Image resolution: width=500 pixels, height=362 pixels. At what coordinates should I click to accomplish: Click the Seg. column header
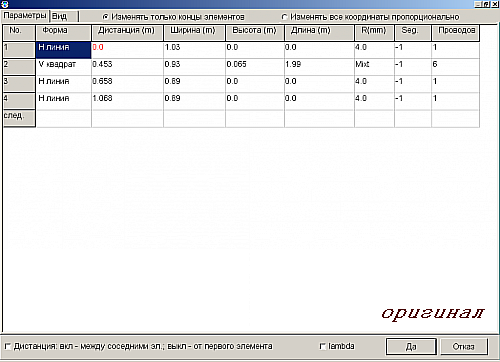click(413, 33)
